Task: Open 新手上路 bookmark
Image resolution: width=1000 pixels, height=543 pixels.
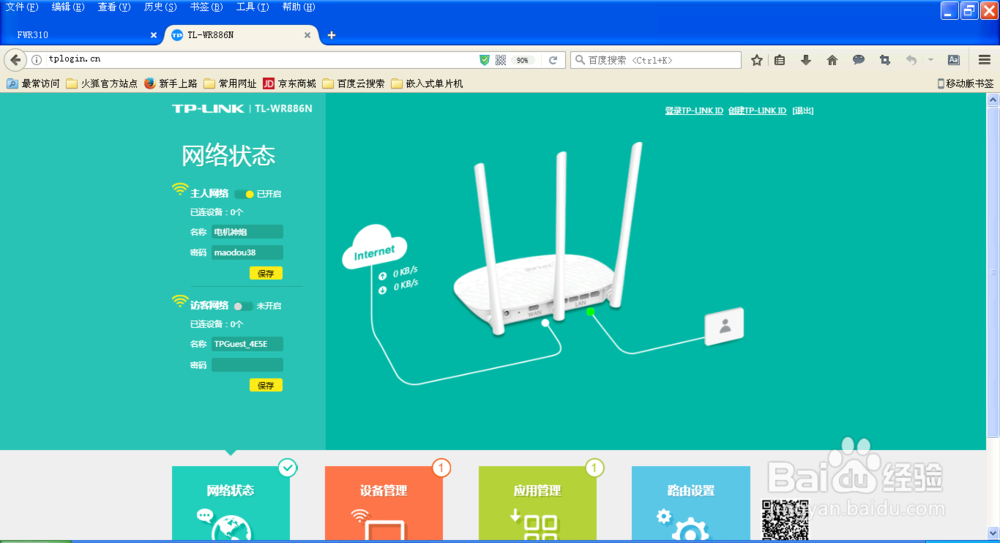Action: tap(171, 84)
